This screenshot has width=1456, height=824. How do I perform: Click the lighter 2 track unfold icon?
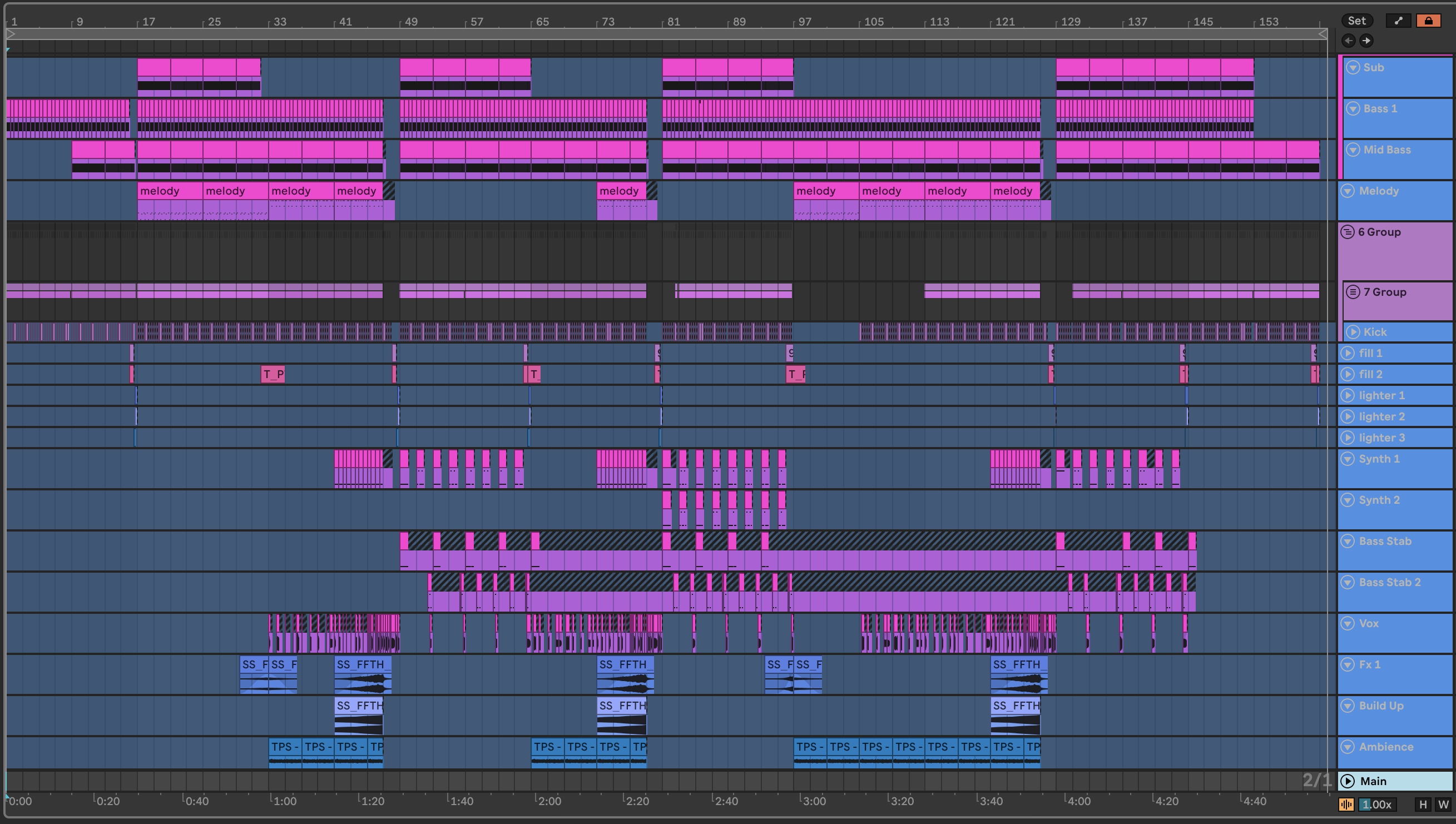tap(1348, 416)
